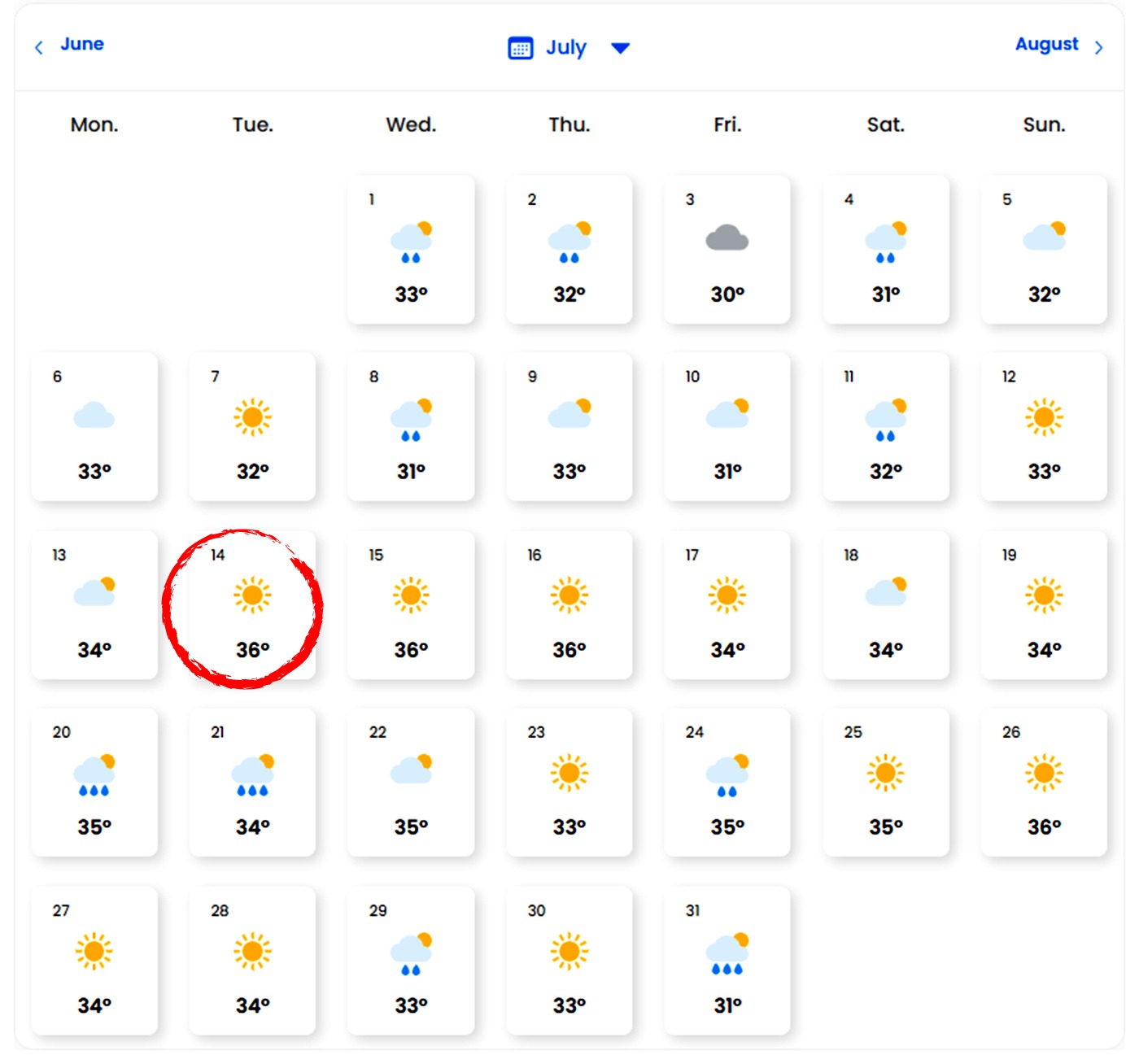Click the heavy rain icon on July 20
This screenshot has height=1064, width=1139.
pos(95,773)
